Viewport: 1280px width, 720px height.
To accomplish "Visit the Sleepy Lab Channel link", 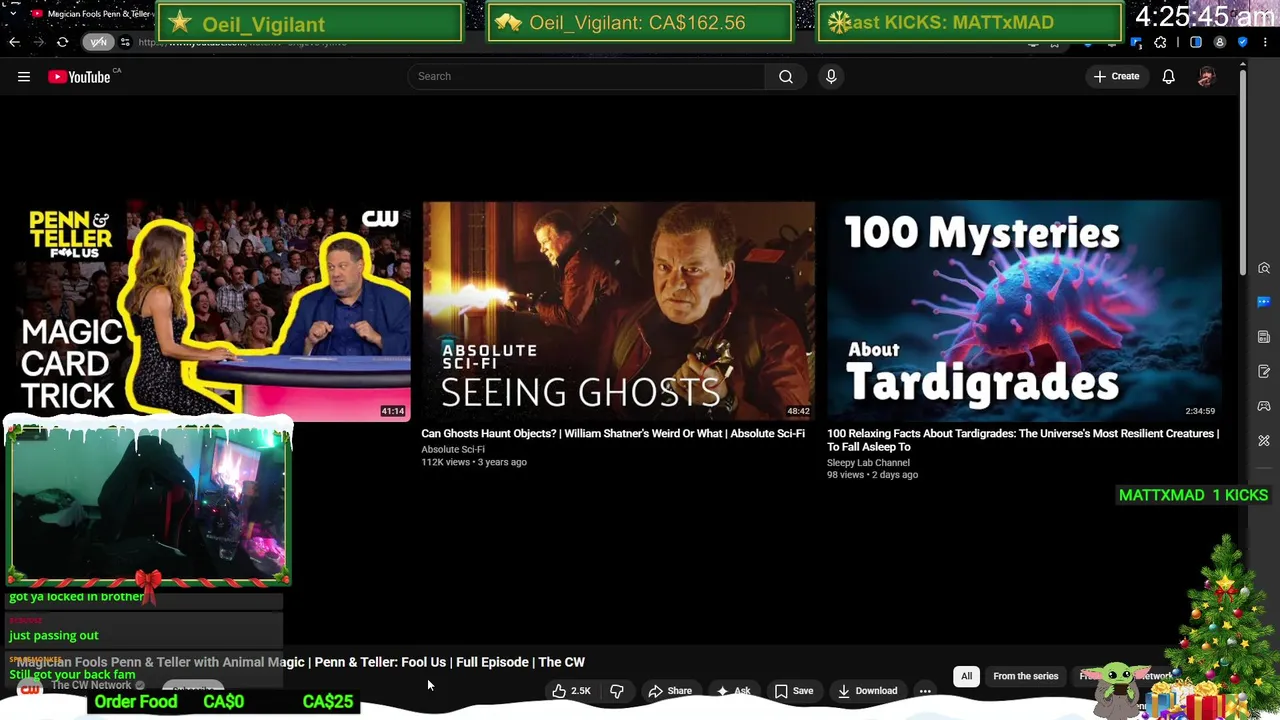I will (x=868, y=463).
